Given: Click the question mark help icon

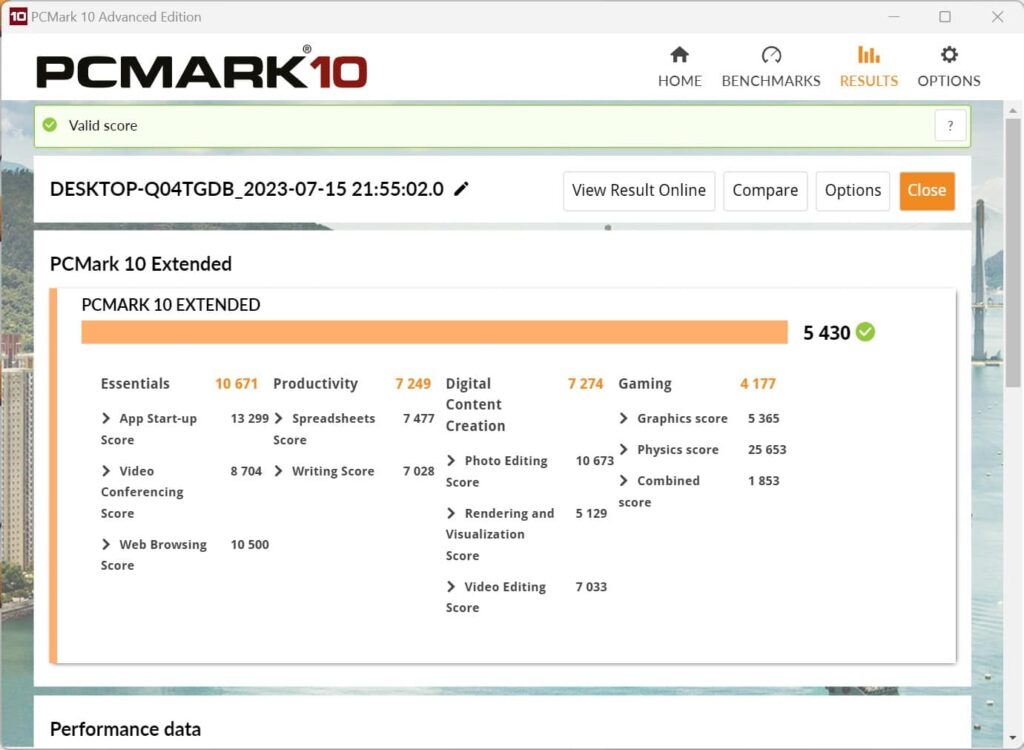Looking at the screenshot, I should pos(950,126).
